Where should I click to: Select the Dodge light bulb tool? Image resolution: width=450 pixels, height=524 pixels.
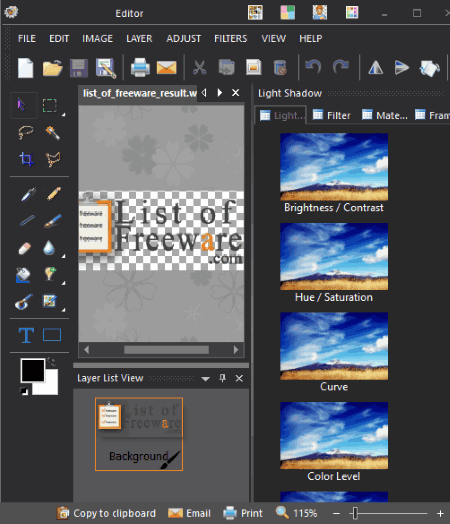(x=50, y=274)
